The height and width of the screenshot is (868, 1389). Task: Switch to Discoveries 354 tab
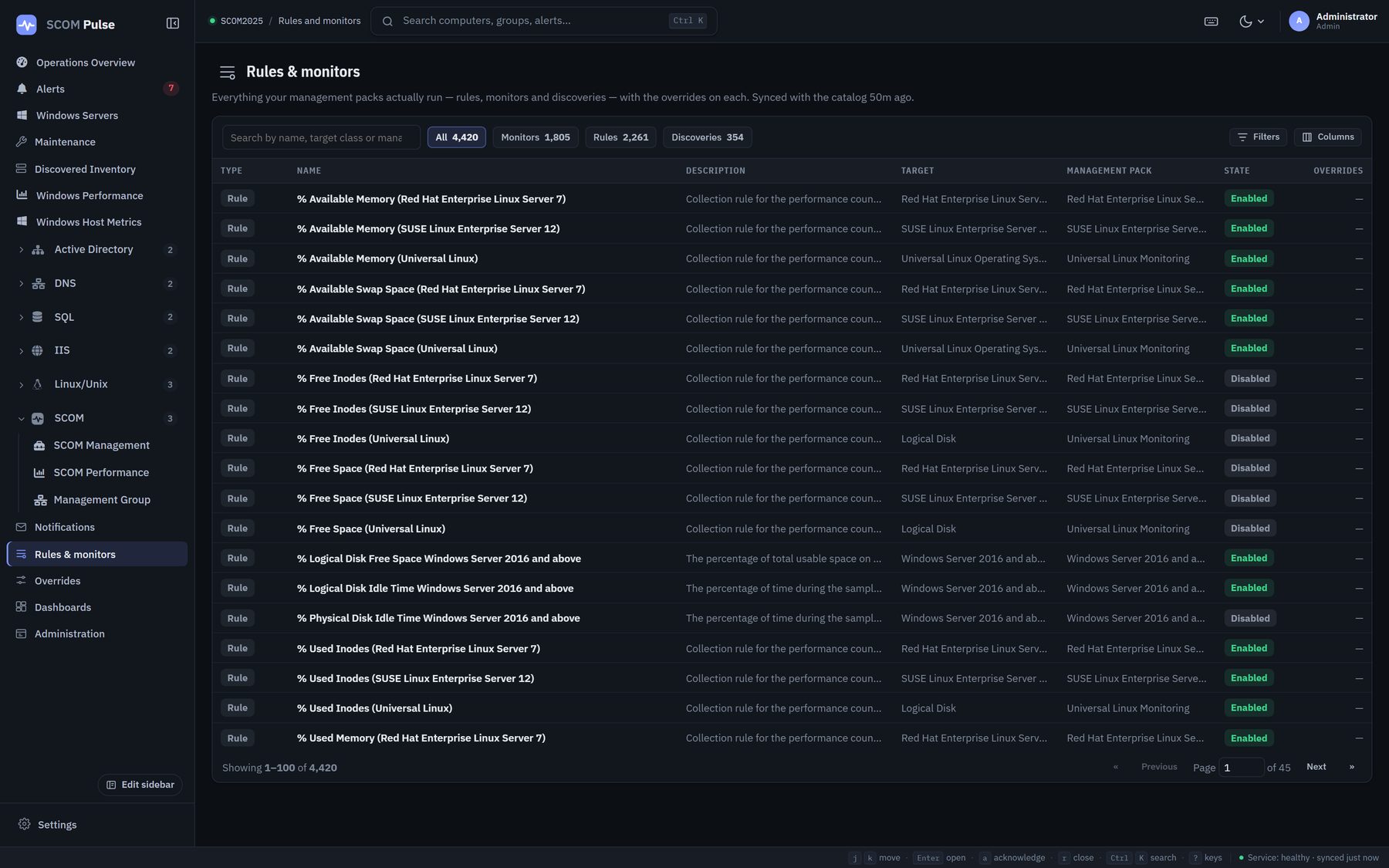click(x=708, y=137)
